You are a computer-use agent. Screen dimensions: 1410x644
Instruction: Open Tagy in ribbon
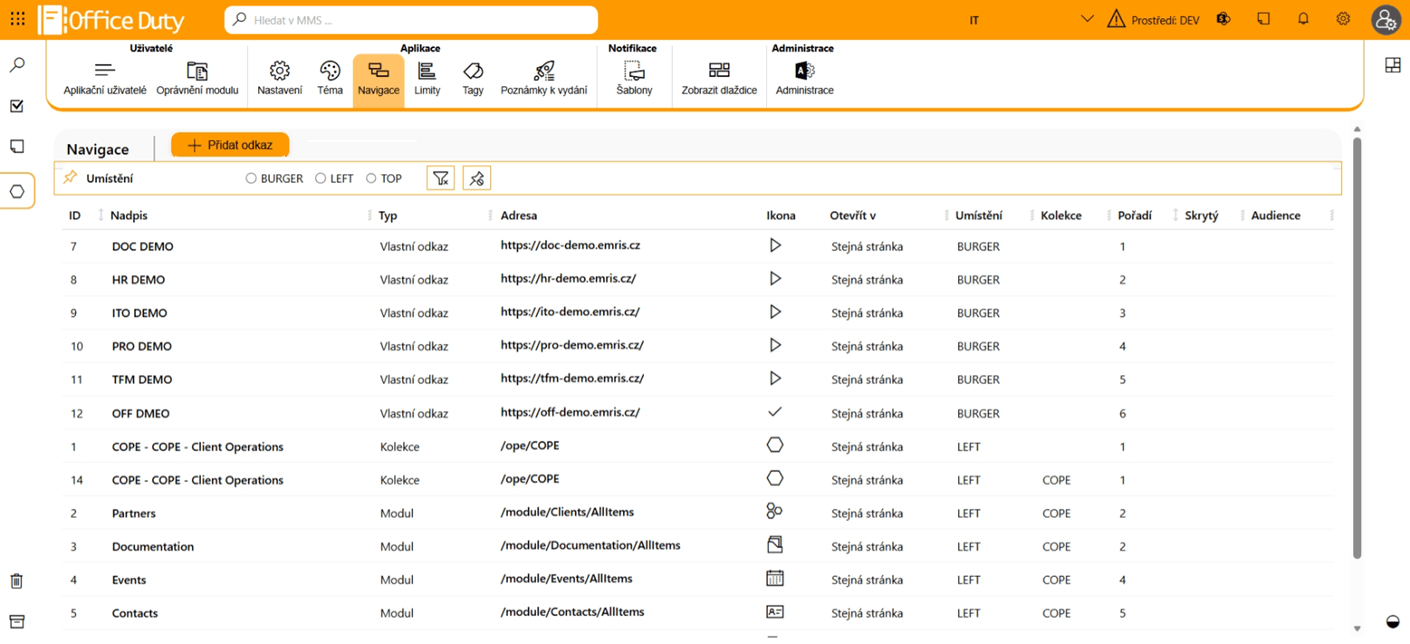tap(473, 78)
